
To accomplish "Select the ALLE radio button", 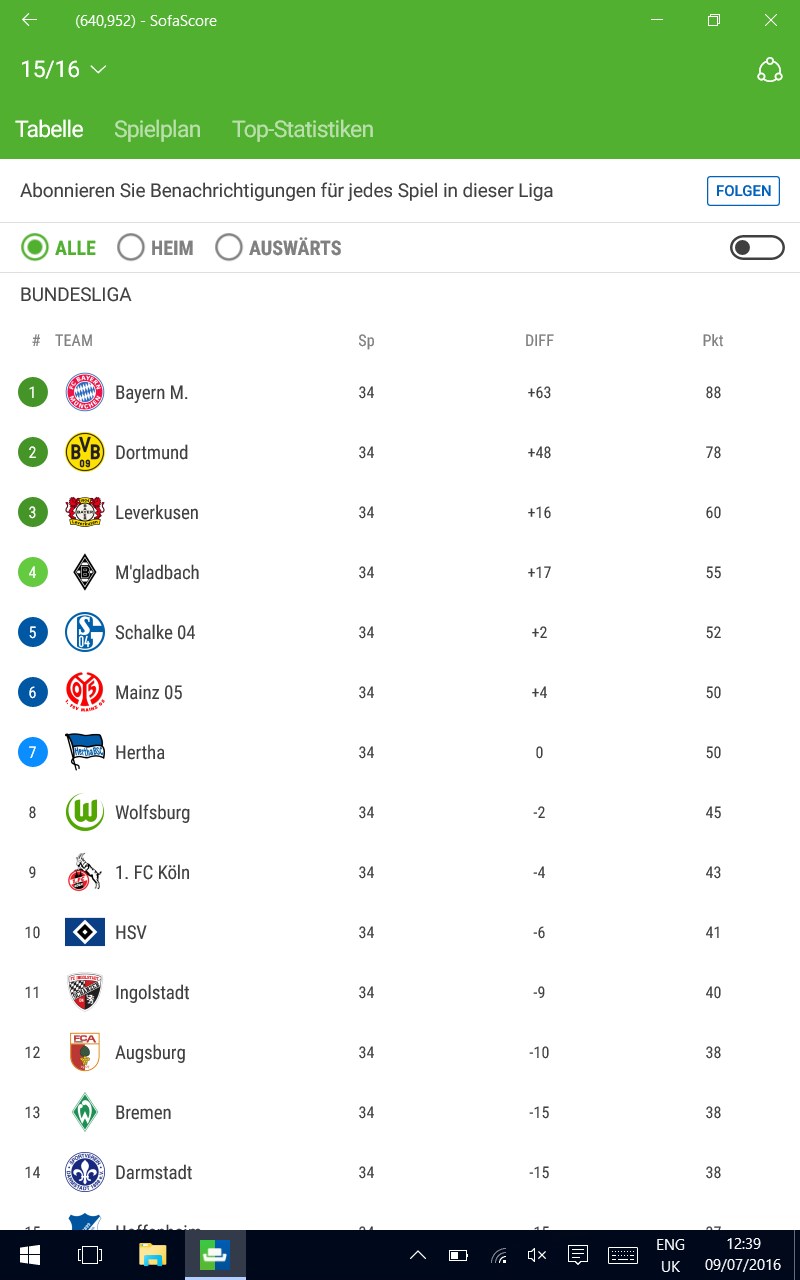I will (35, 248).
